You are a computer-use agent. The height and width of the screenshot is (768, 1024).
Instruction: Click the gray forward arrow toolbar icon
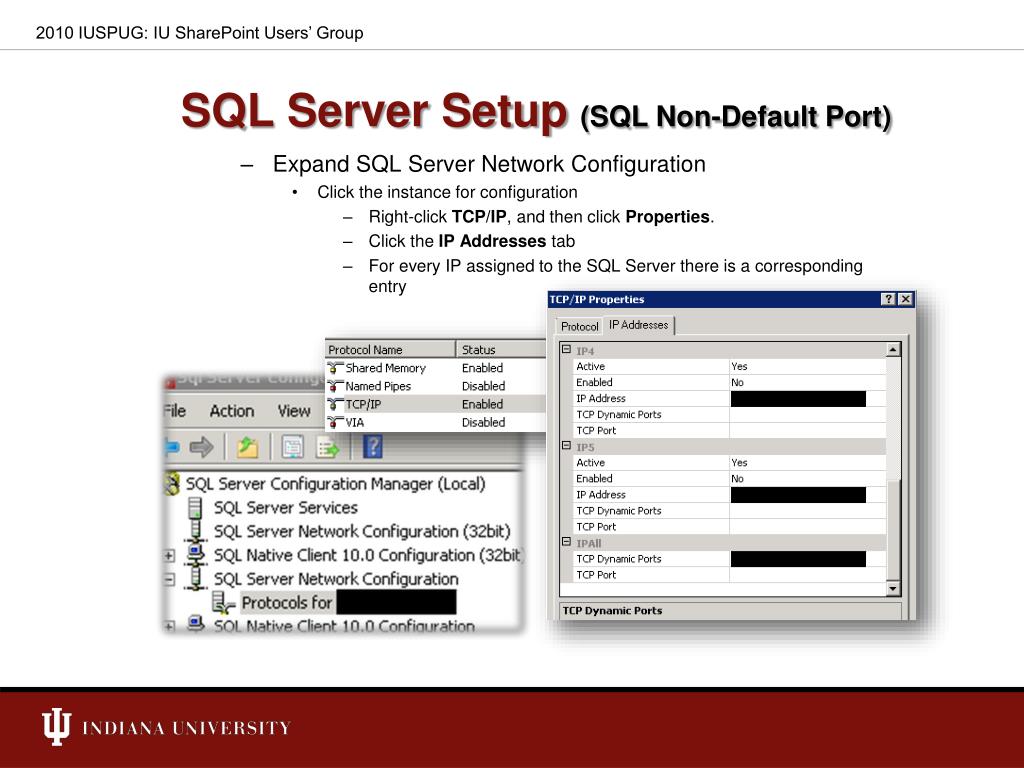coord(202,447)
